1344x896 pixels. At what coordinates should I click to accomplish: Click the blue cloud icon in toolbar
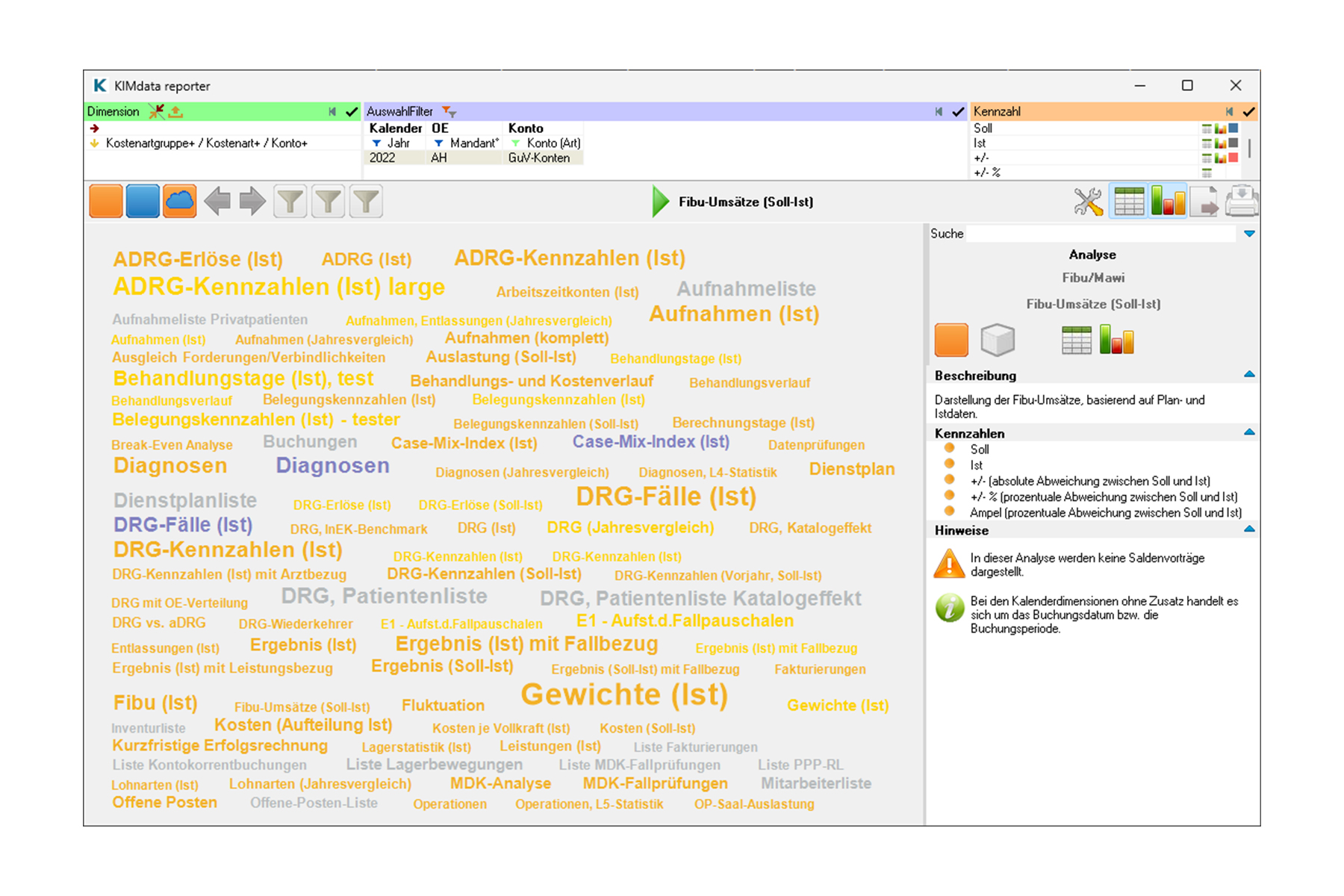(x=179, y=202)
